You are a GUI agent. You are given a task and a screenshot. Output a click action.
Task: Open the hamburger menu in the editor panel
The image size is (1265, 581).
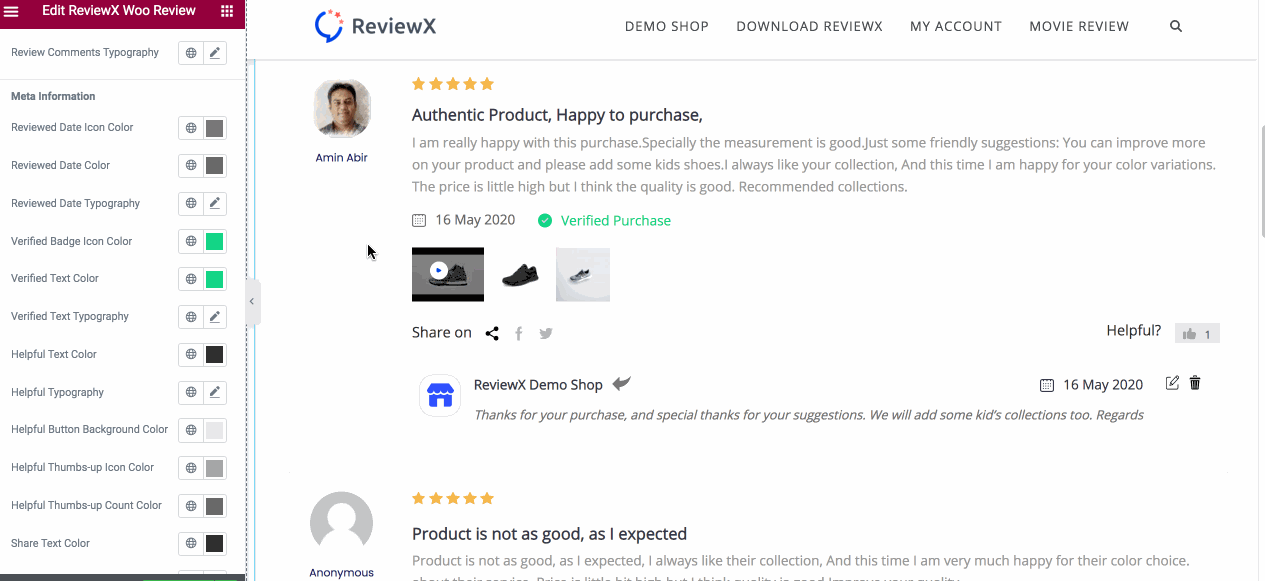coord(11,11)
